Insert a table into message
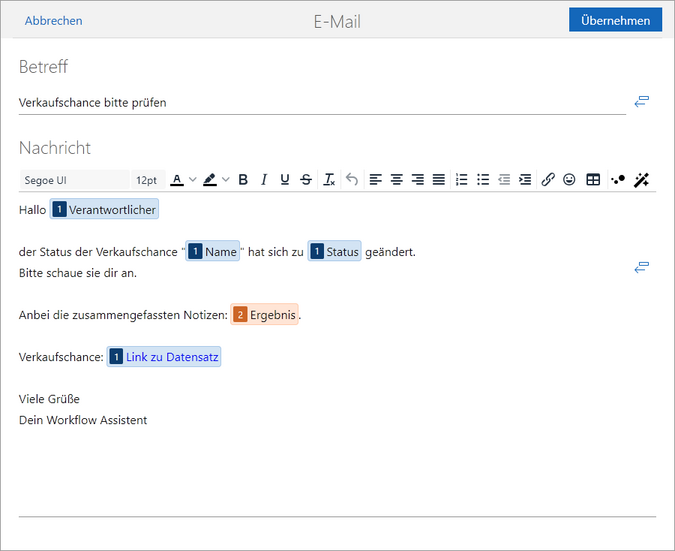The height and width of the screenshot is (551, 675). (x=593, y=180)
